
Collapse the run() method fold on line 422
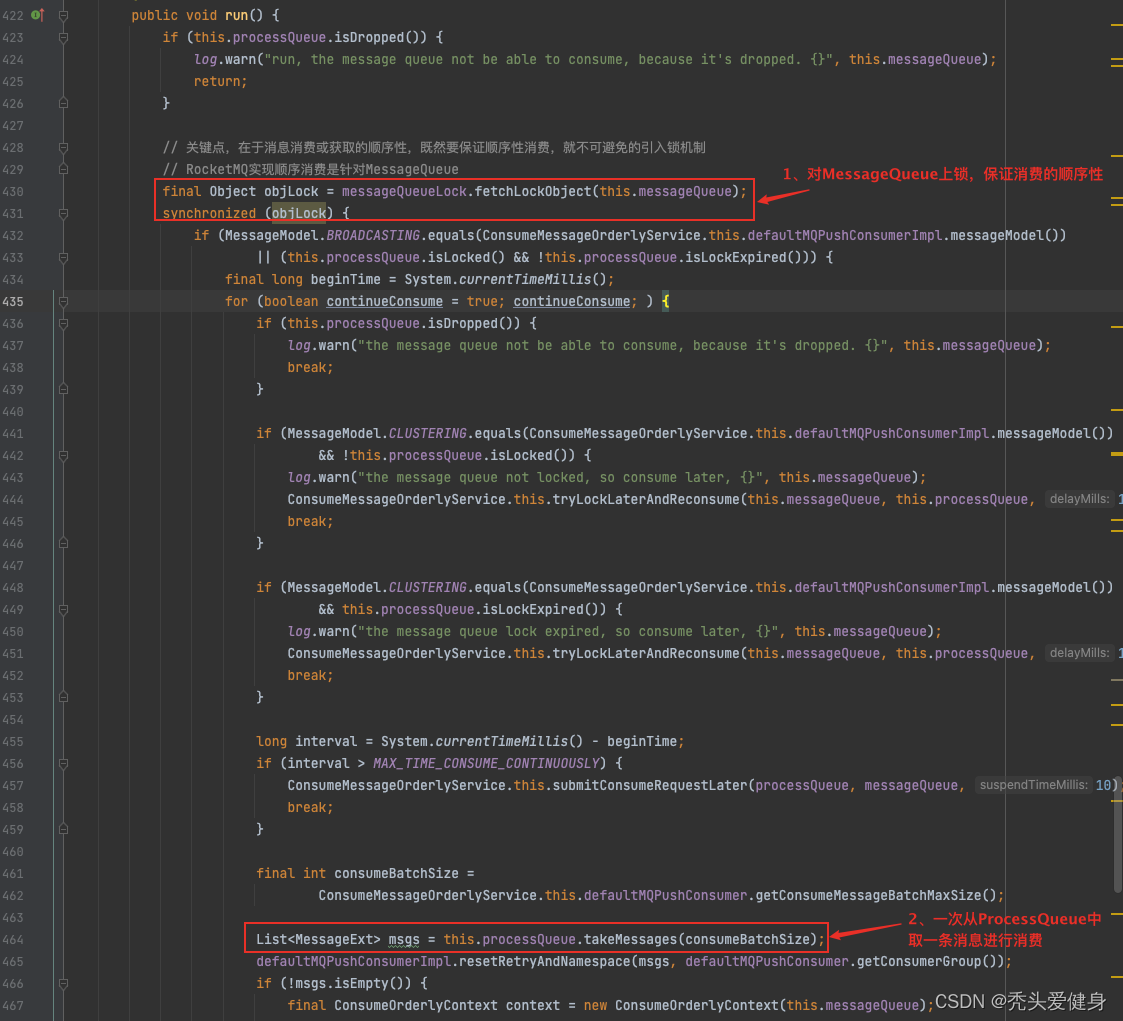(64, 16)
